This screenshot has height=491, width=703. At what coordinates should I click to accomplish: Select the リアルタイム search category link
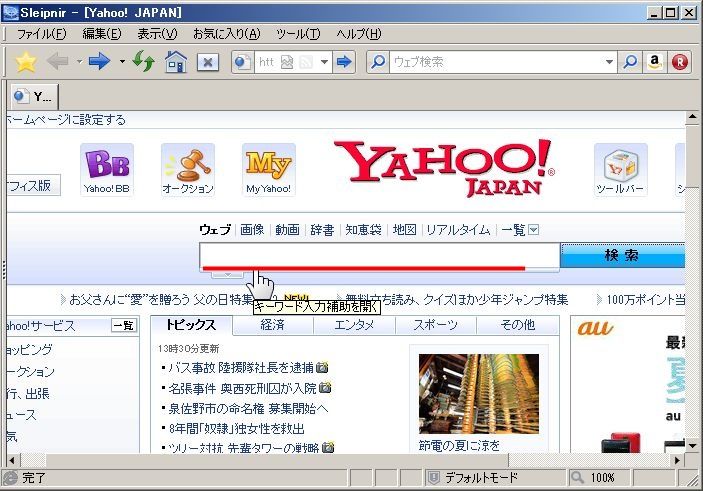coord(458,230)
